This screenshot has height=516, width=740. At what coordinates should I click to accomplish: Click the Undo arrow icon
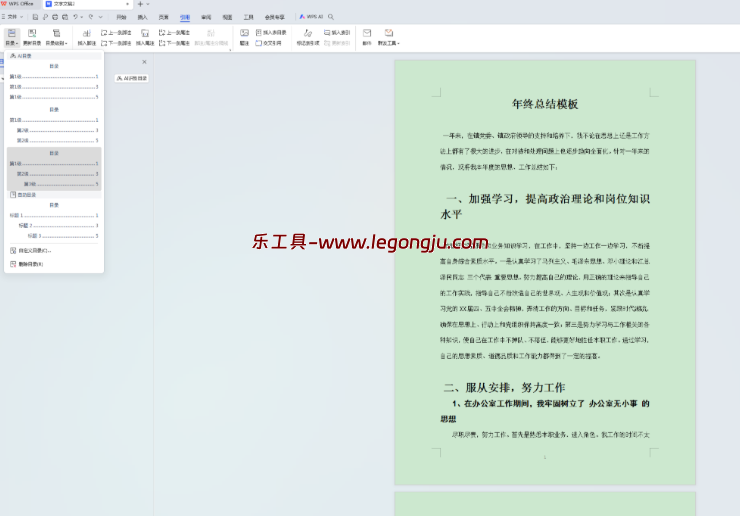[75, 17]
